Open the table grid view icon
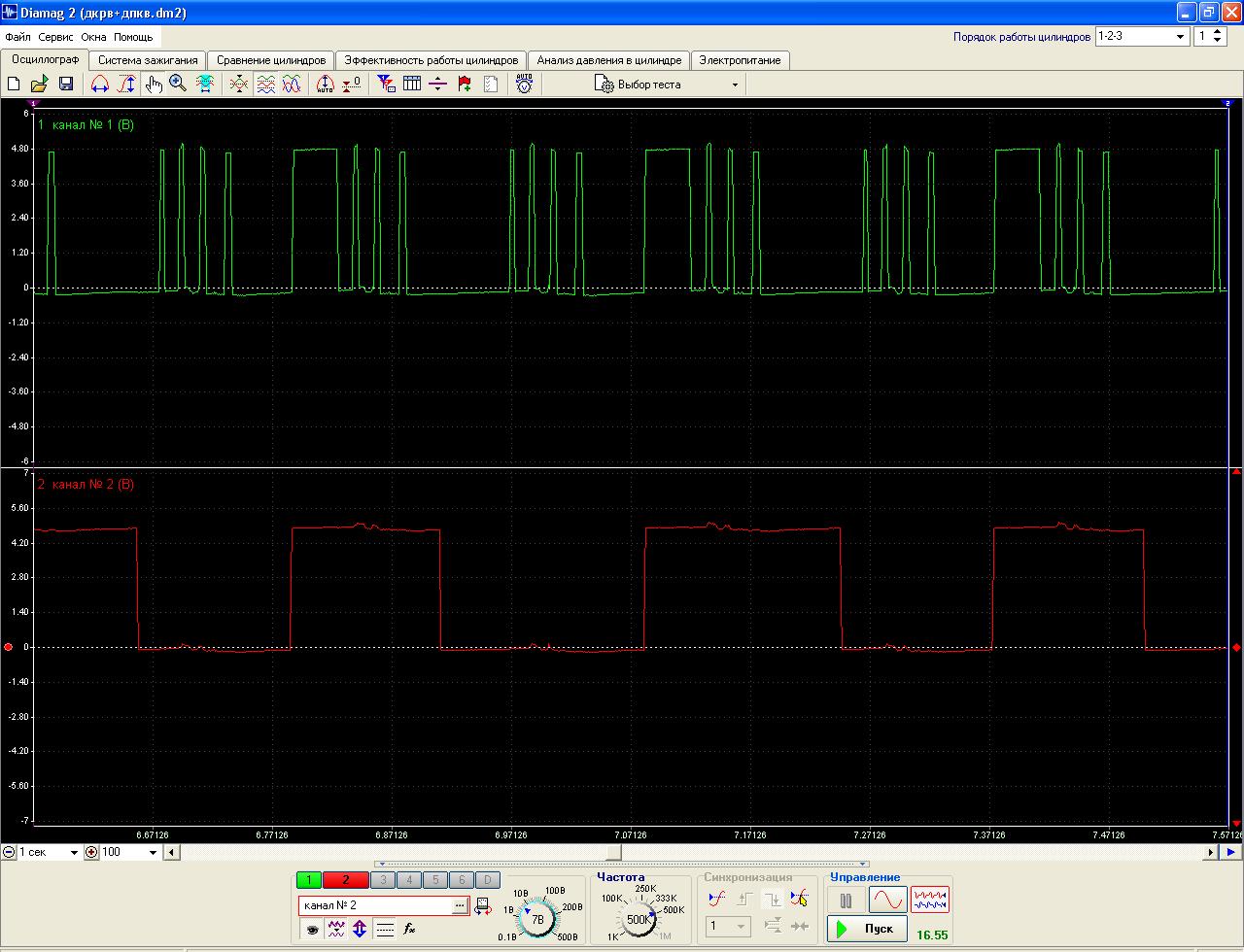This screenshot has width=1244, height=952. coord(412,85)
